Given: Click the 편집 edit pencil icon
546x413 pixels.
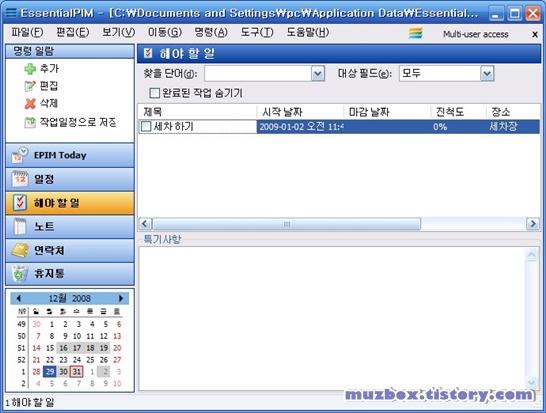Looking at the screenshot, I should coord(30,86).
